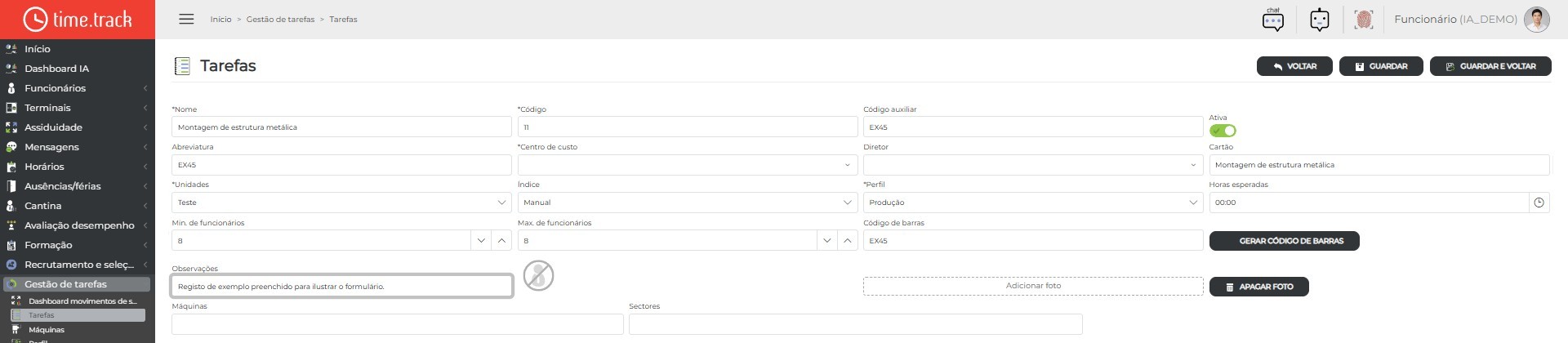The image size is (1568, 343).
Task: Click the Gestão de tarefas sidebar icon
Action: pos(11,284)
